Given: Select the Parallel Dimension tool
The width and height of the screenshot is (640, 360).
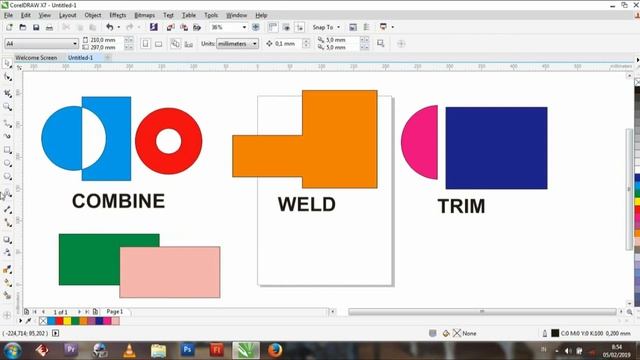Looking at the screenshot, I should tap(7, 209).
